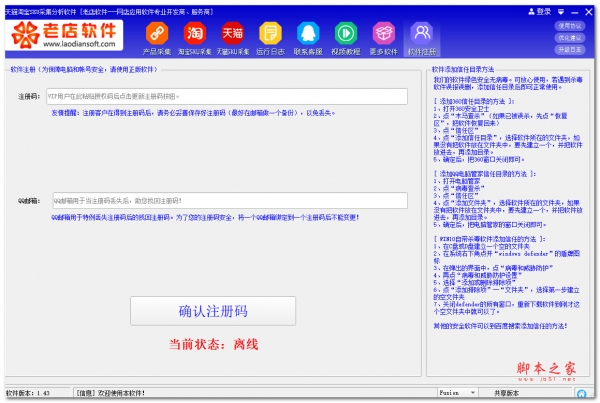Minimize the application window
The height and width of the screenshot is (403, 600).
tap(575, 12)
